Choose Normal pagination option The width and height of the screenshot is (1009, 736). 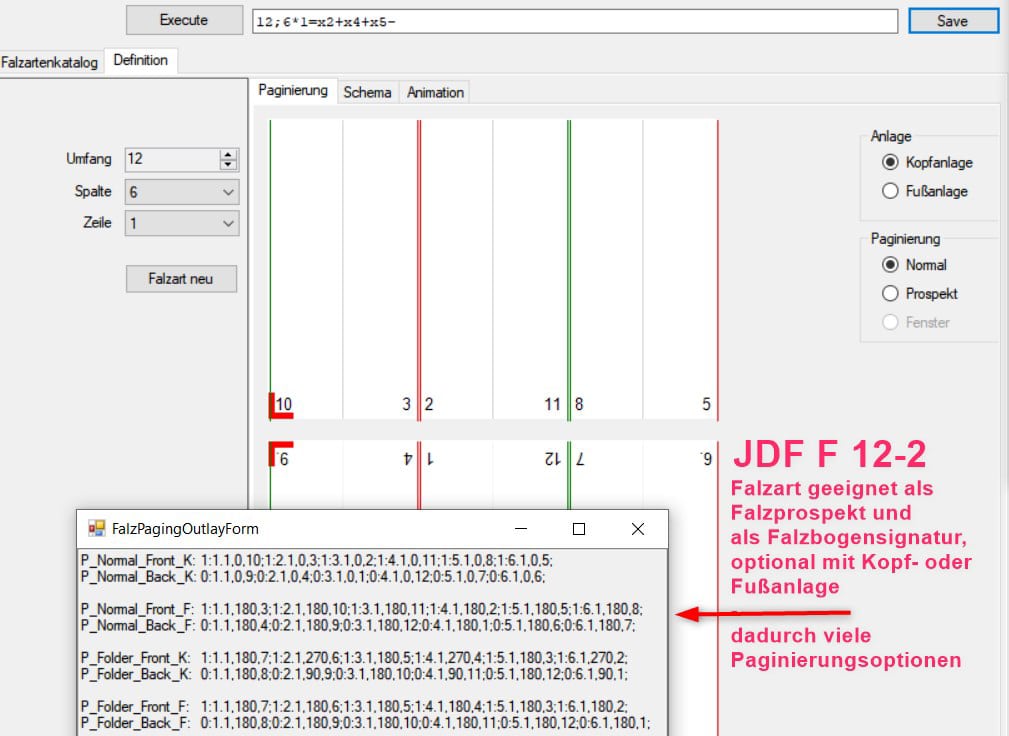[890, 265]
